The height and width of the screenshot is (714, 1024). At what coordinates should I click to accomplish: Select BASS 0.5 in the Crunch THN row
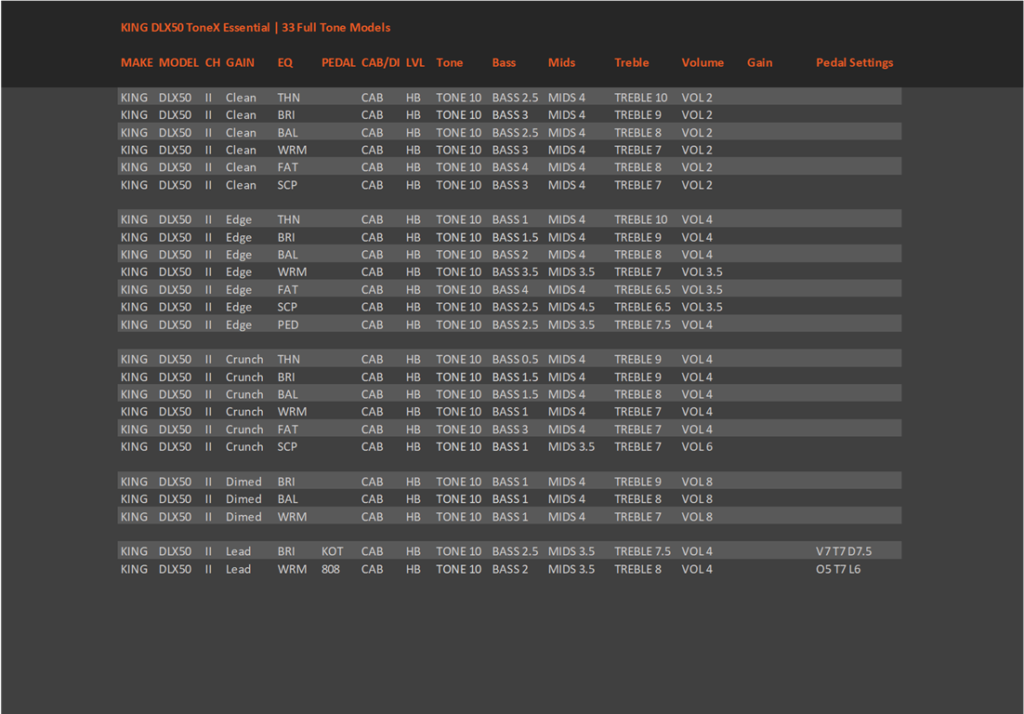coord(515,359)
